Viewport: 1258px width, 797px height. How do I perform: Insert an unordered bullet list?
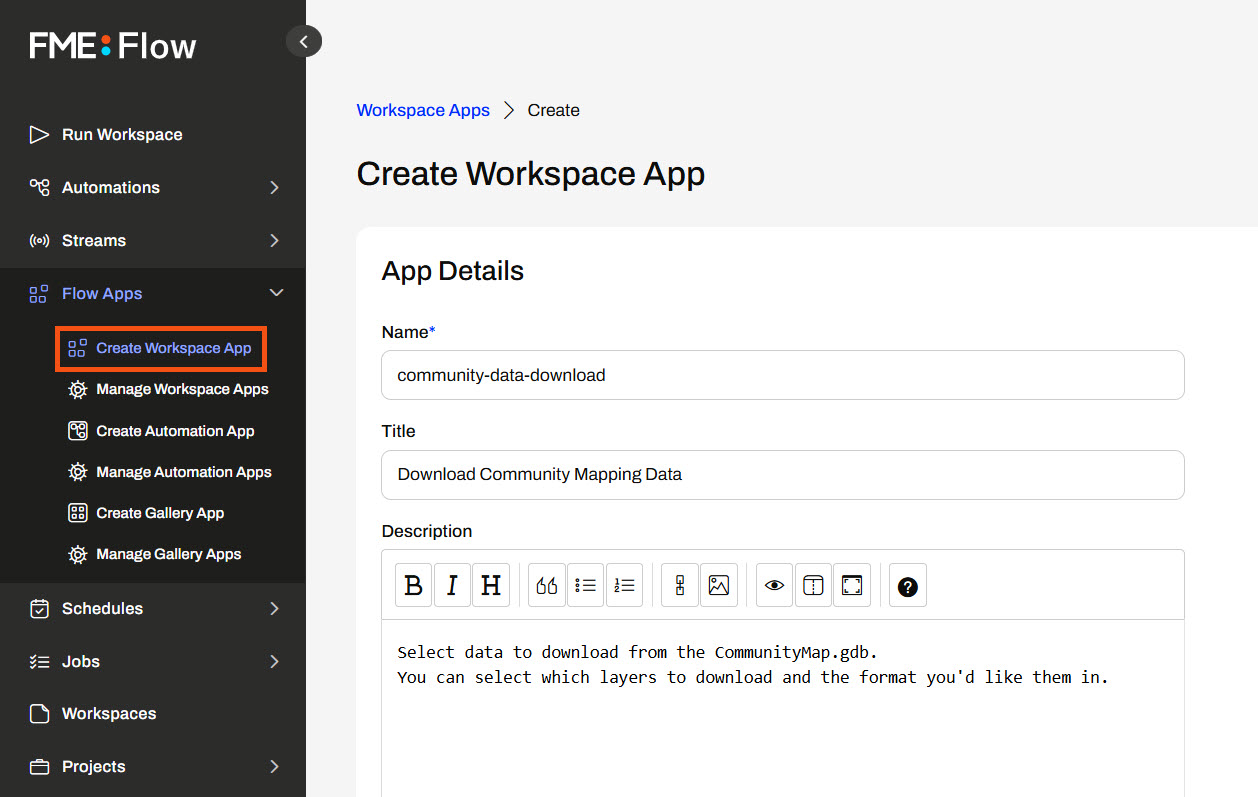click(586, 586)
